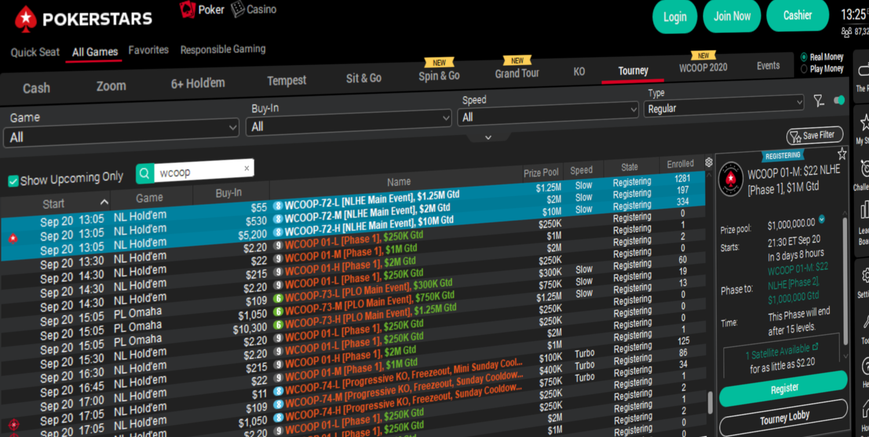This screenshot has width=869, height=437.
Task: Clear the wcoop search text
Action: [247, 168]
